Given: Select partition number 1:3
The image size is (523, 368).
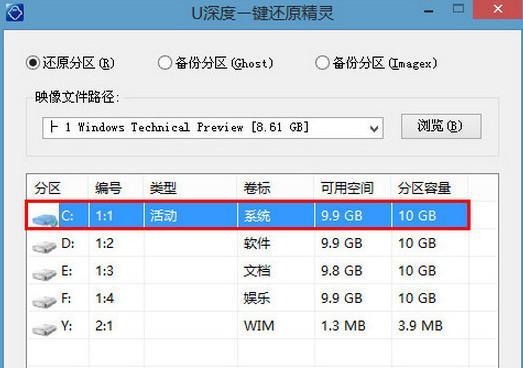Looking at the screenshot, I should coord(104,271).
